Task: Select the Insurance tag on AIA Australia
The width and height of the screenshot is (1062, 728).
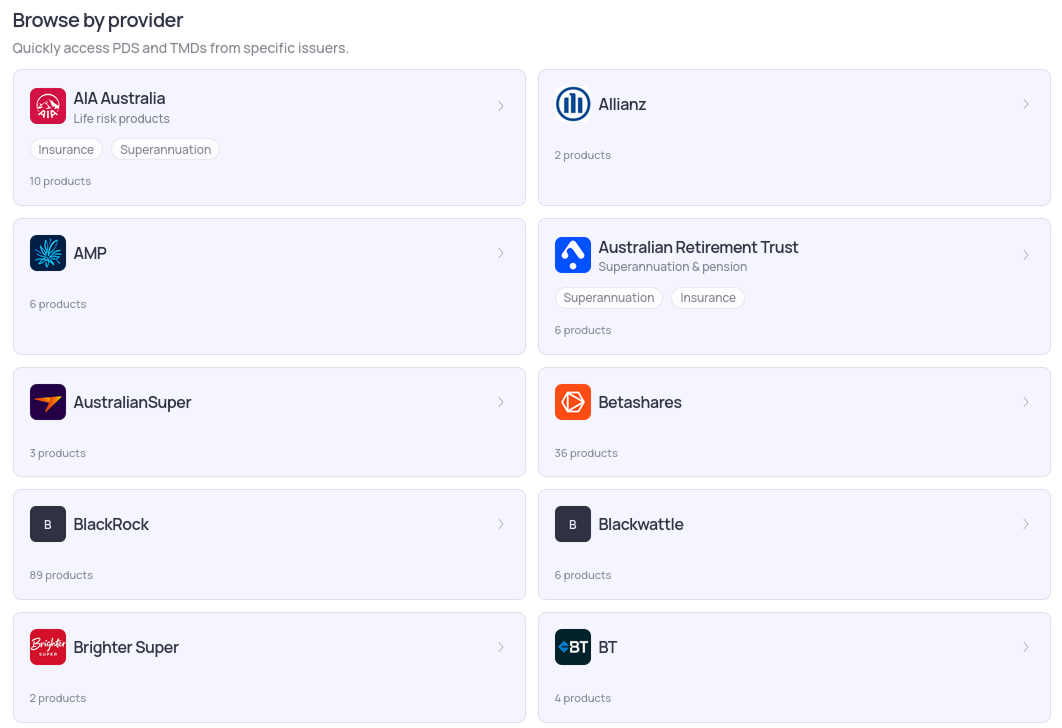Action: [x=66, y=150]
